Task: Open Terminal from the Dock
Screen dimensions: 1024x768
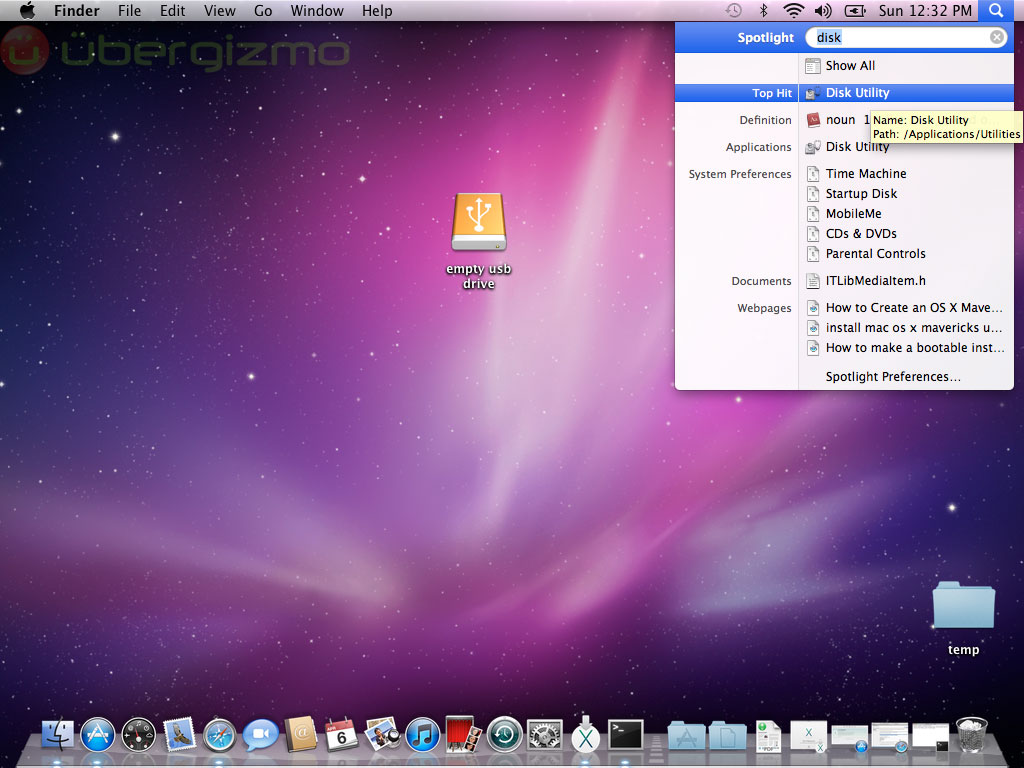Action: pos(626,736)
